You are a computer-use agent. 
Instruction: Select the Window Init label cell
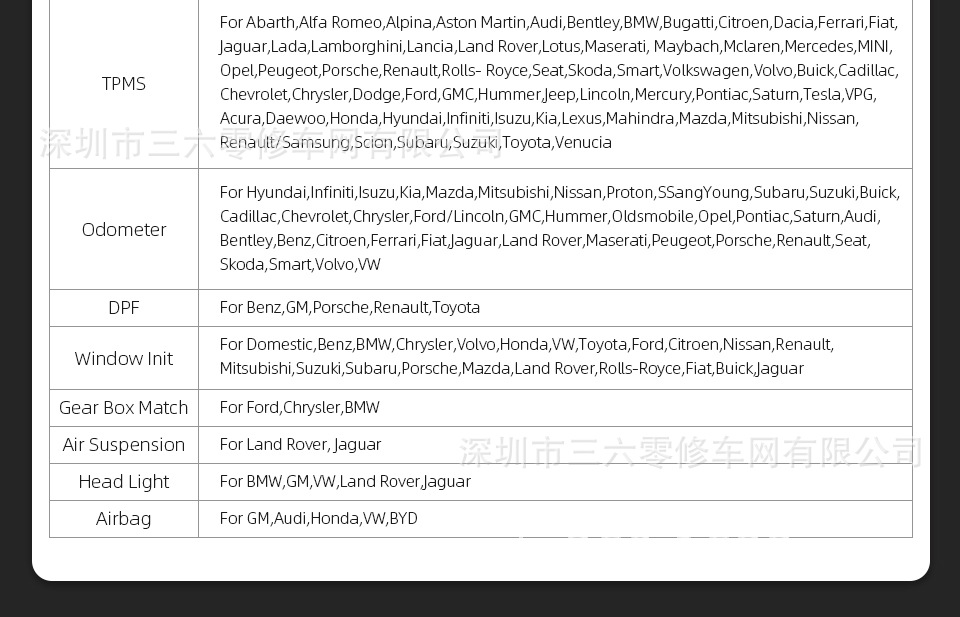(124, 358)
